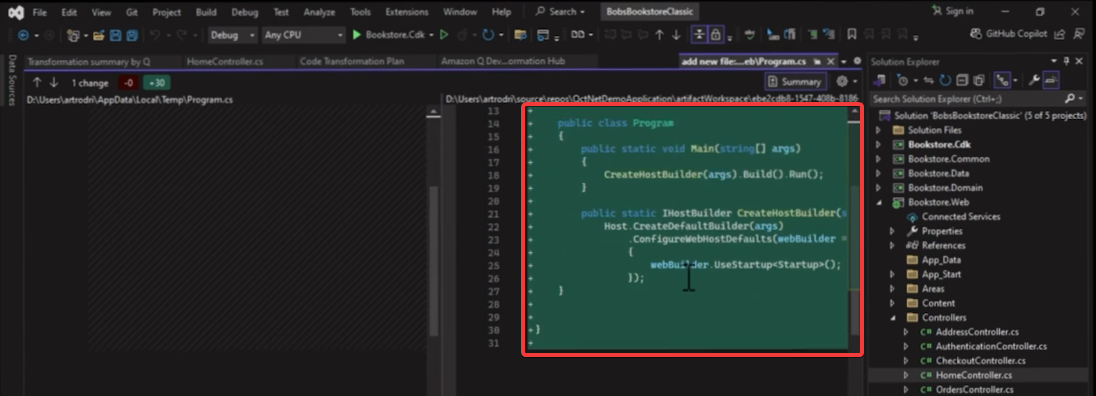Click the Undo arrow icon

coord(155,35)
